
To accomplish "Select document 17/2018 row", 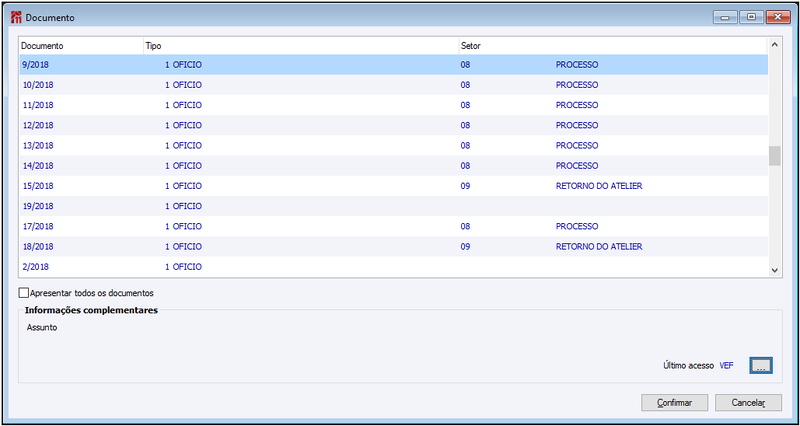I will click(x=393, y=227).
